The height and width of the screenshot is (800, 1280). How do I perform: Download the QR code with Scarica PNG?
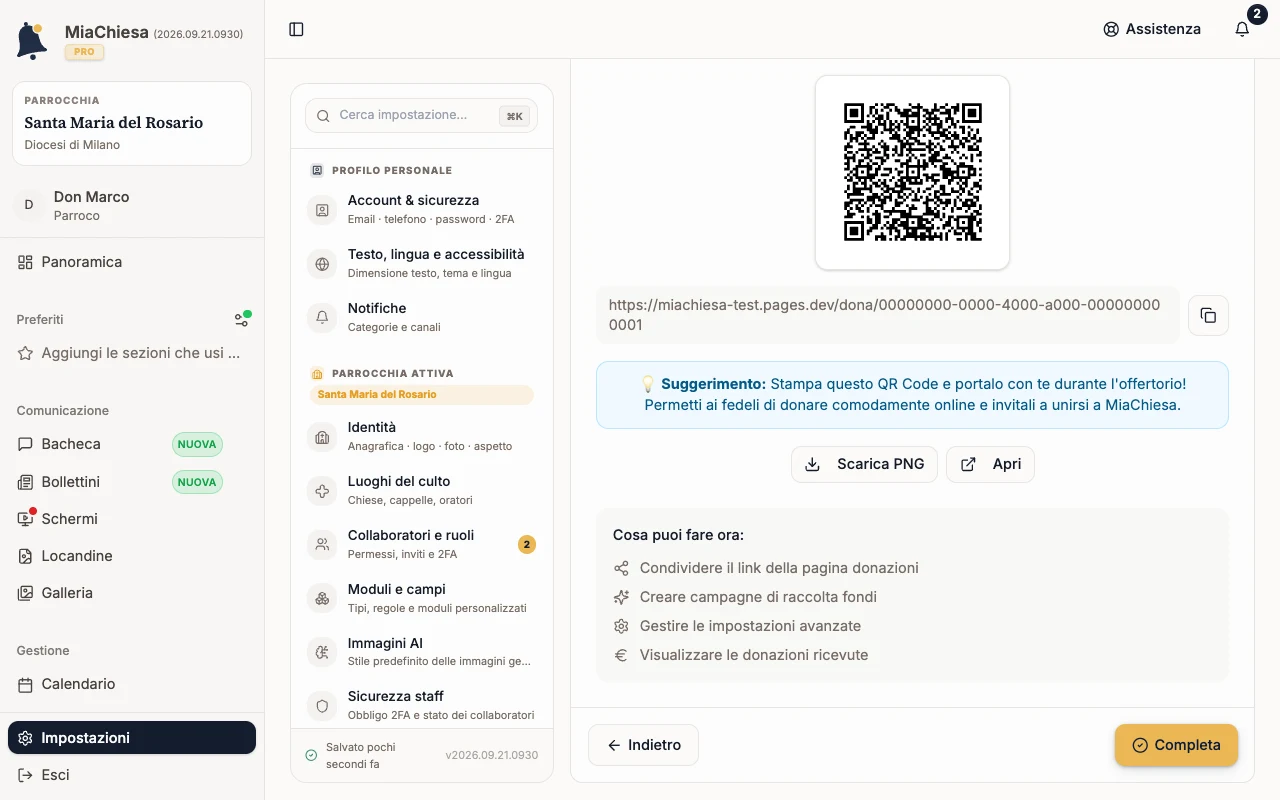coord(864,464)
